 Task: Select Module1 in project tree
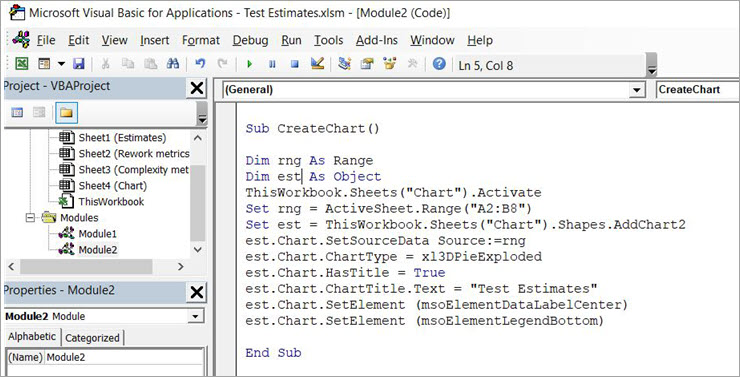[98, 234]
